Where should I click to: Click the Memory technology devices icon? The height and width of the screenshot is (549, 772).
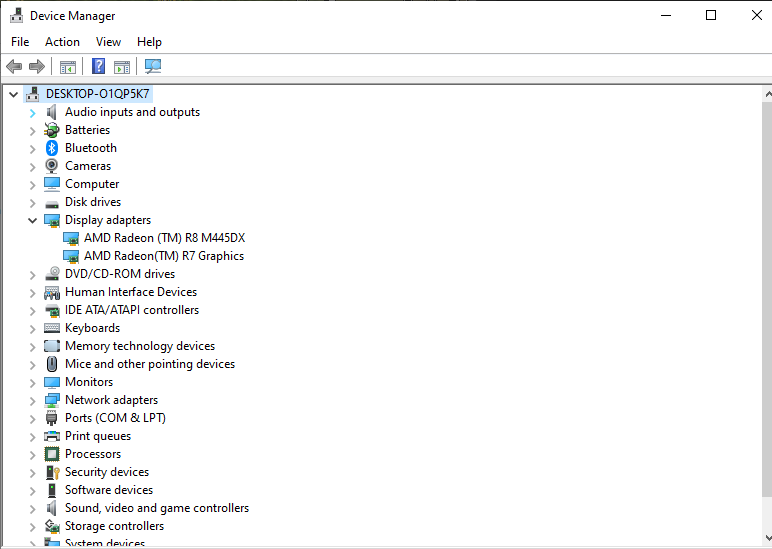click(52, 346)
